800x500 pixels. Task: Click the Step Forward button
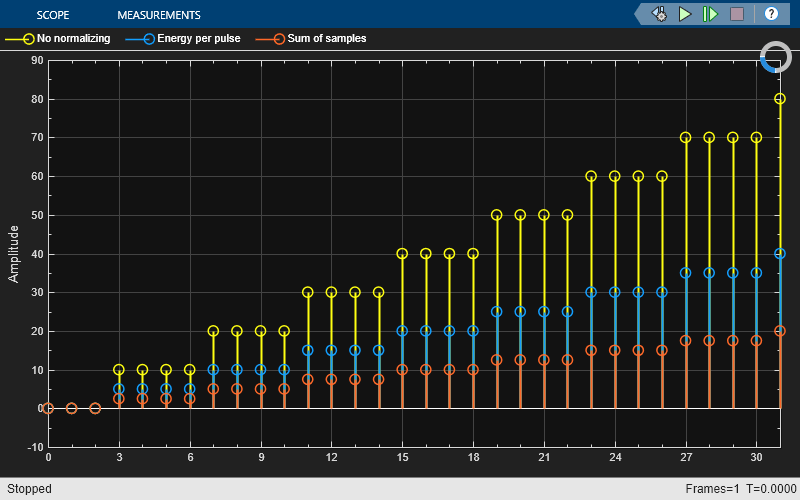[x=711, y=14]
